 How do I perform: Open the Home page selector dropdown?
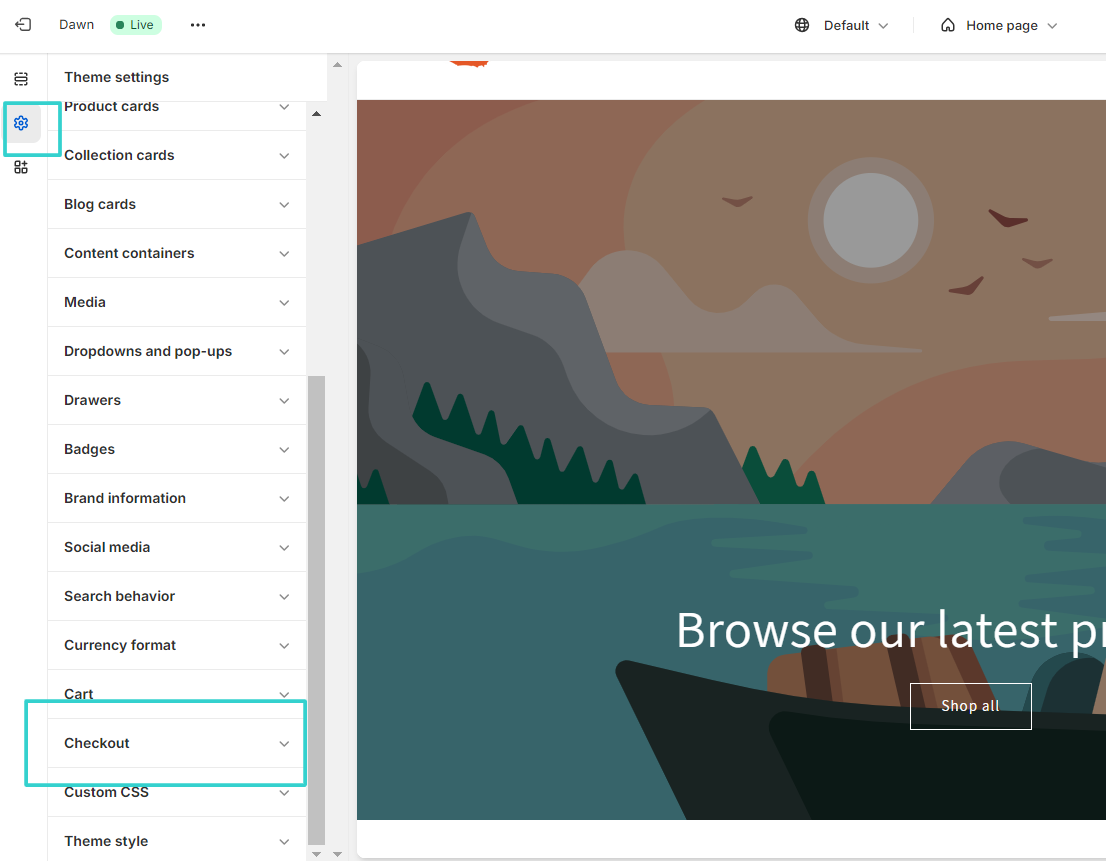1000,25
